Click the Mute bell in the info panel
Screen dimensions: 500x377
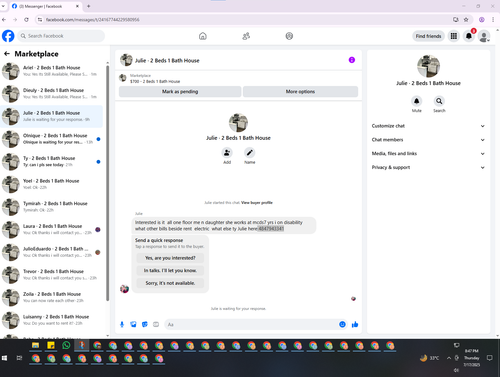click(416, 101)
